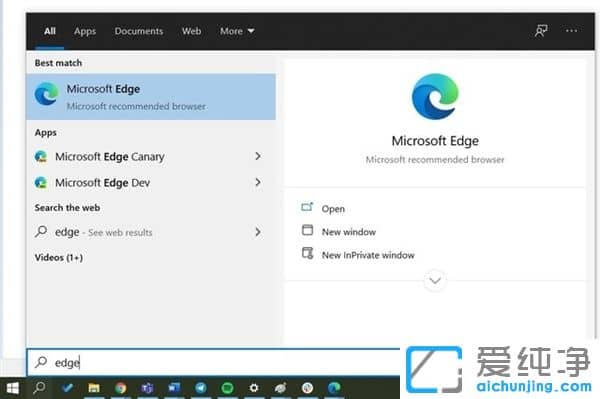Open Microsoft To Do checkmark in taskbar
Viewport: 600px width, 399px height.
67,388
